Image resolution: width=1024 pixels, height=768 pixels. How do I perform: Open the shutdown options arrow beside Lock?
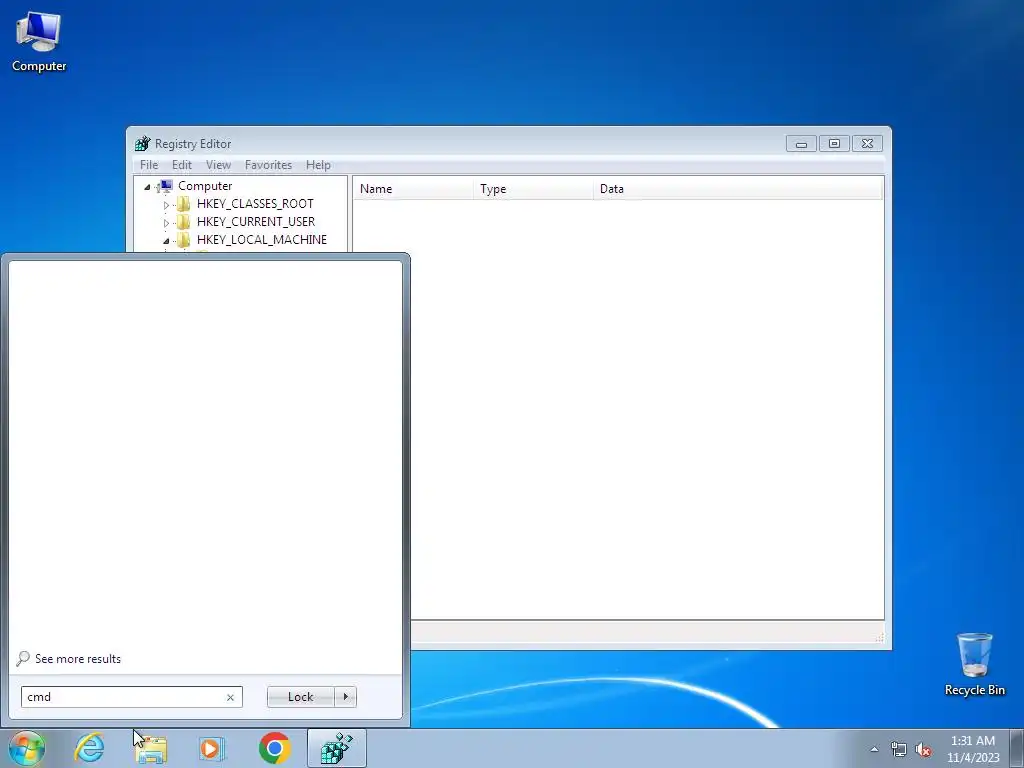(345, 697)
